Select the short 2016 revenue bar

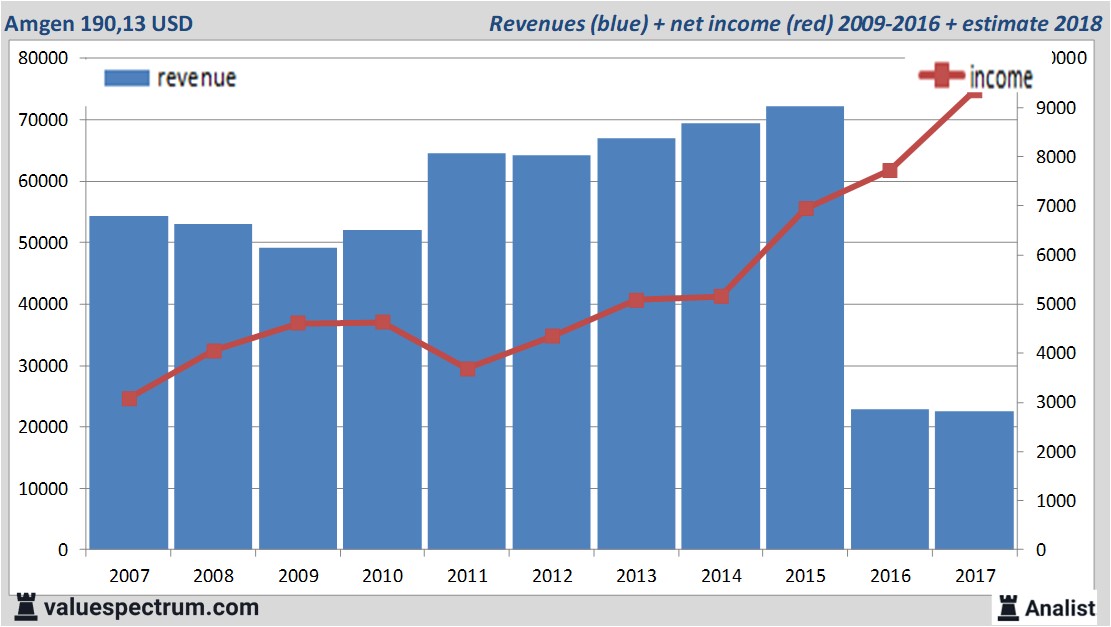pos(890,479)
